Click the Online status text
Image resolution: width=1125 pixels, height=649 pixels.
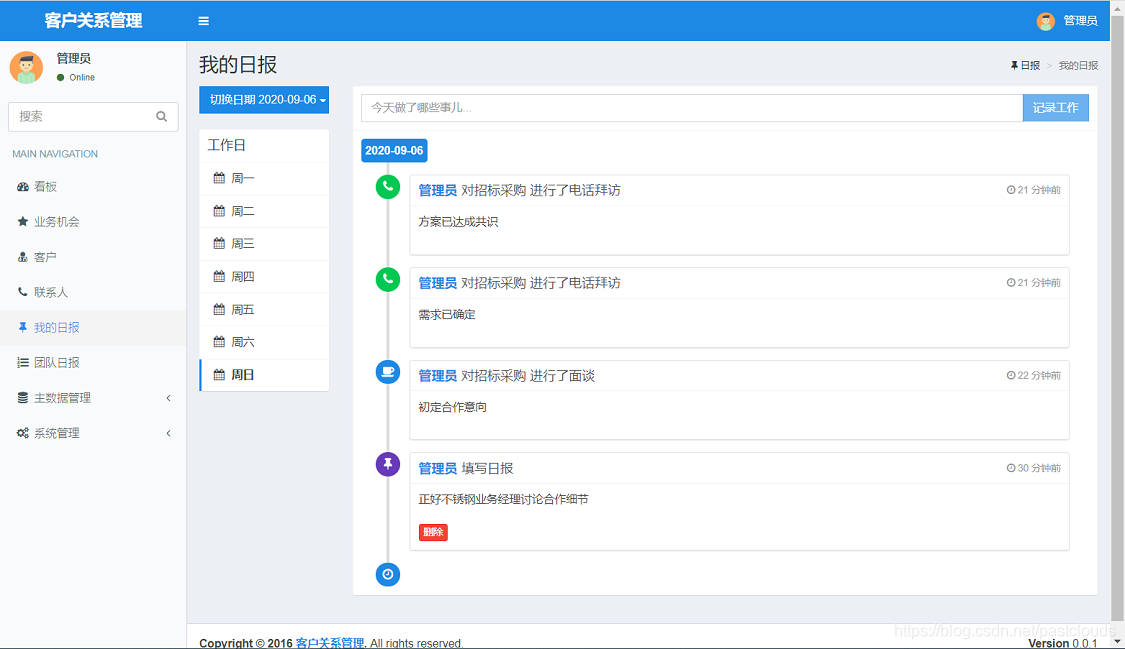82,77
